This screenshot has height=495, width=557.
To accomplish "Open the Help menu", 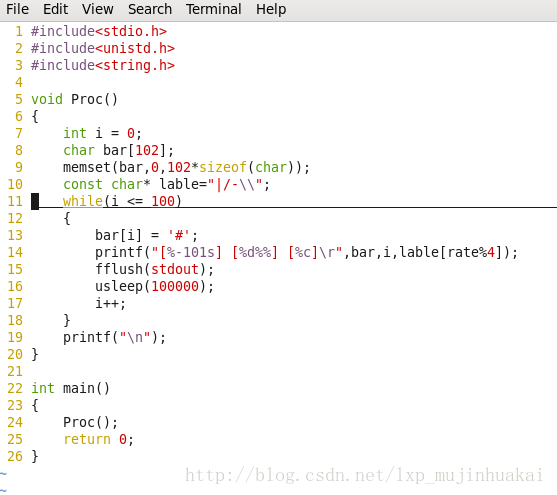I will pyautogui.click(x=271, y=9).
